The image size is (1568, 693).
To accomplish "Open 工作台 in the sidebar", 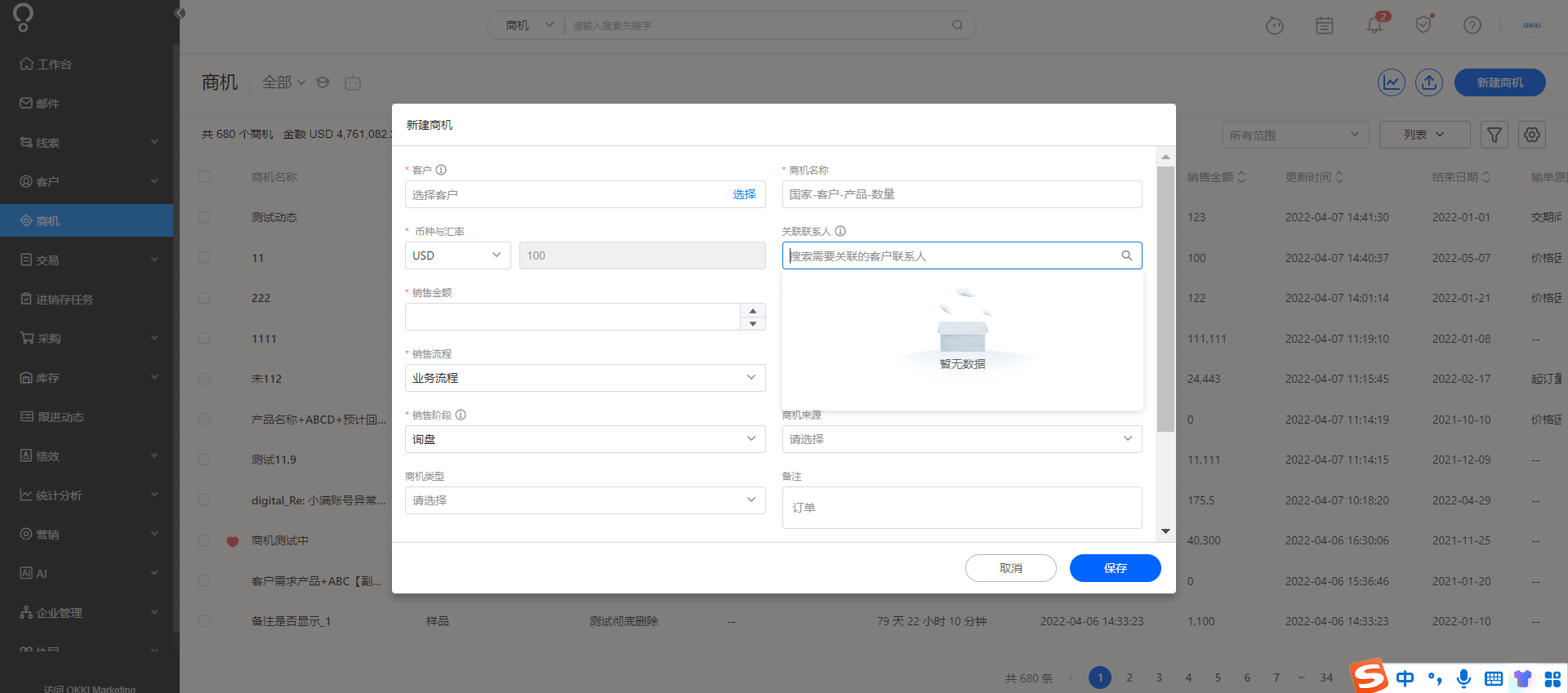I will coord(87,64).
